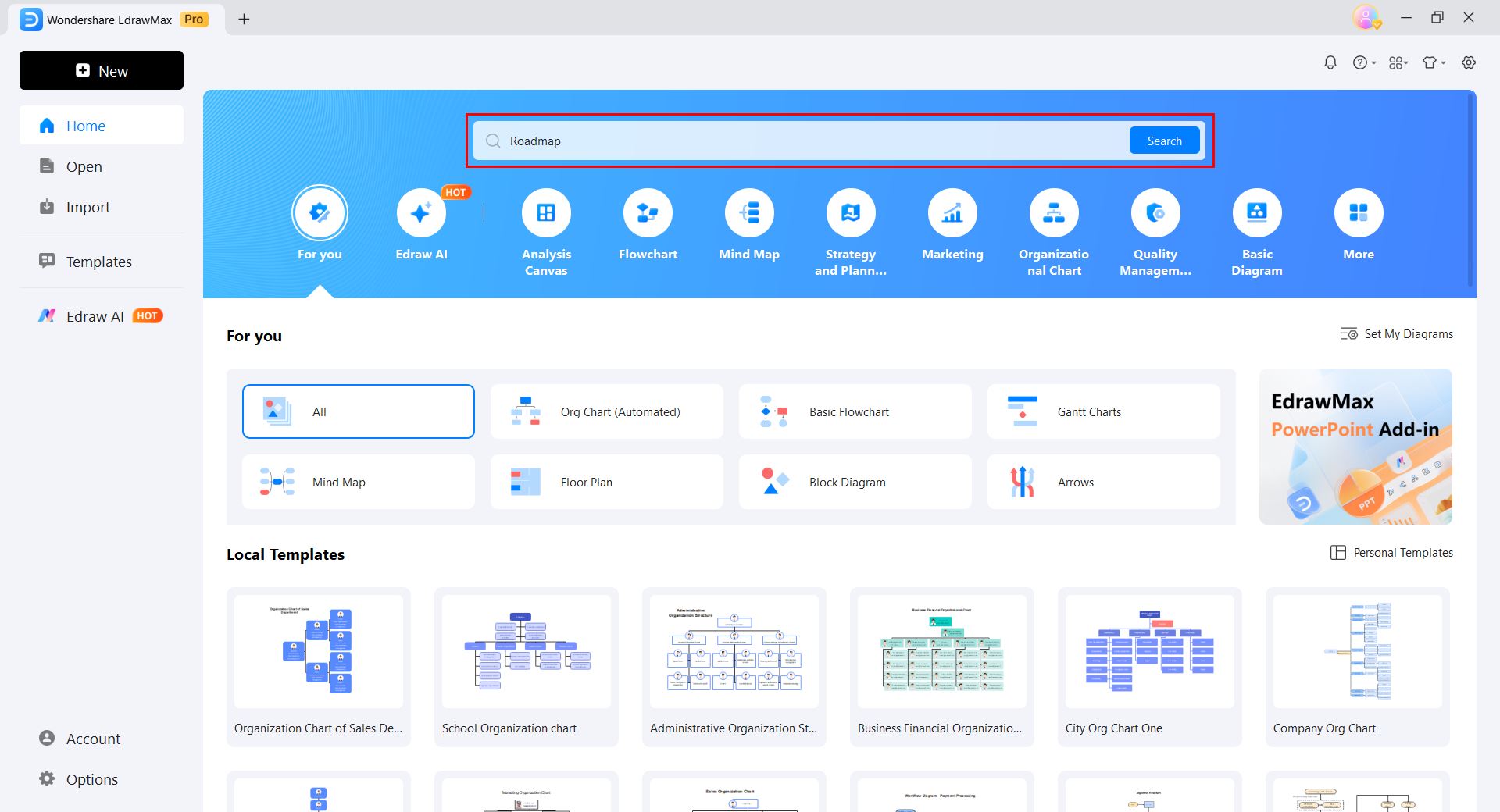Open Options in the sidebar

point(102,779)
